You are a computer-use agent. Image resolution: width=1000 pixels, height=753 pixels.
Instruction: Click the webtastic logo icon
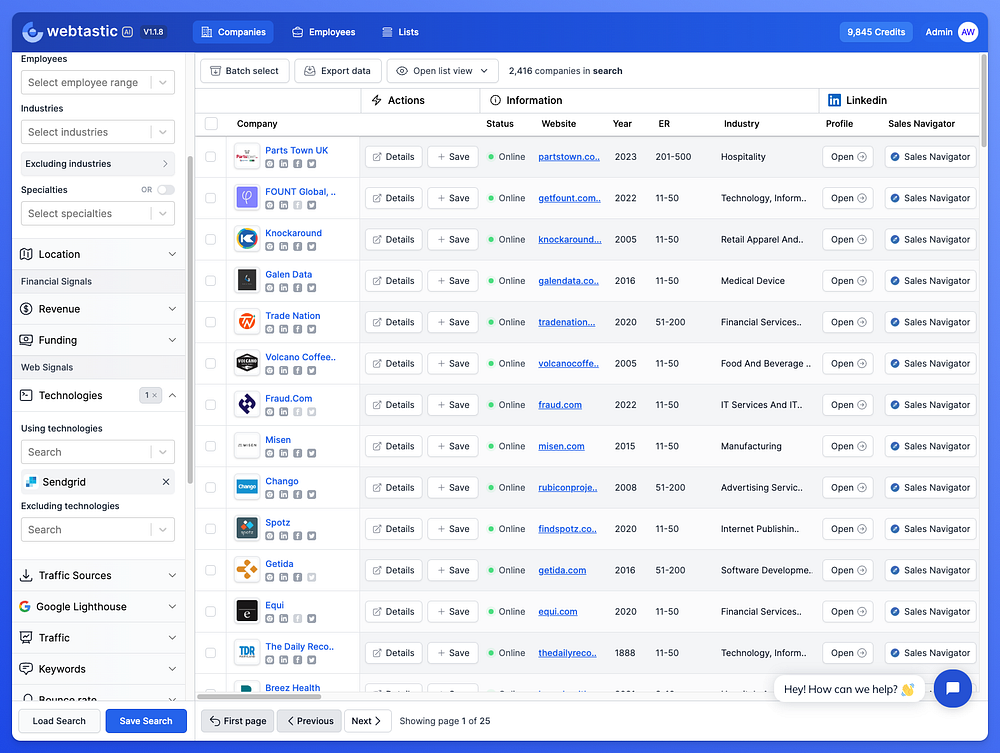coord(32,32)
